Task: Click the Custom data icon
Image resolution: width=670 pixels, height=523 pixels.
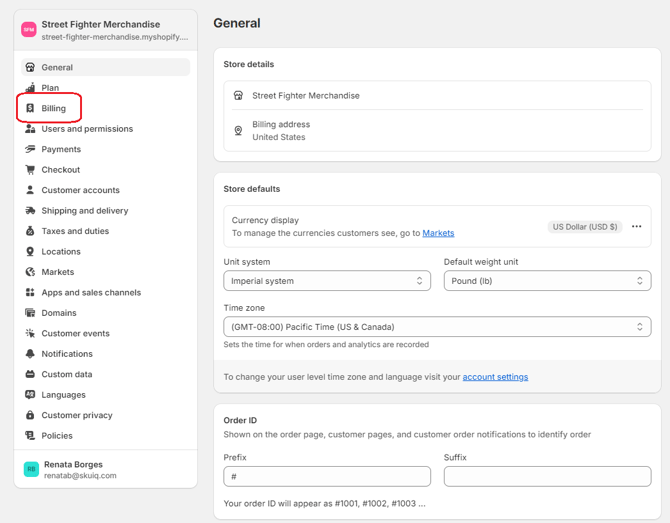Action: (30, 374)
